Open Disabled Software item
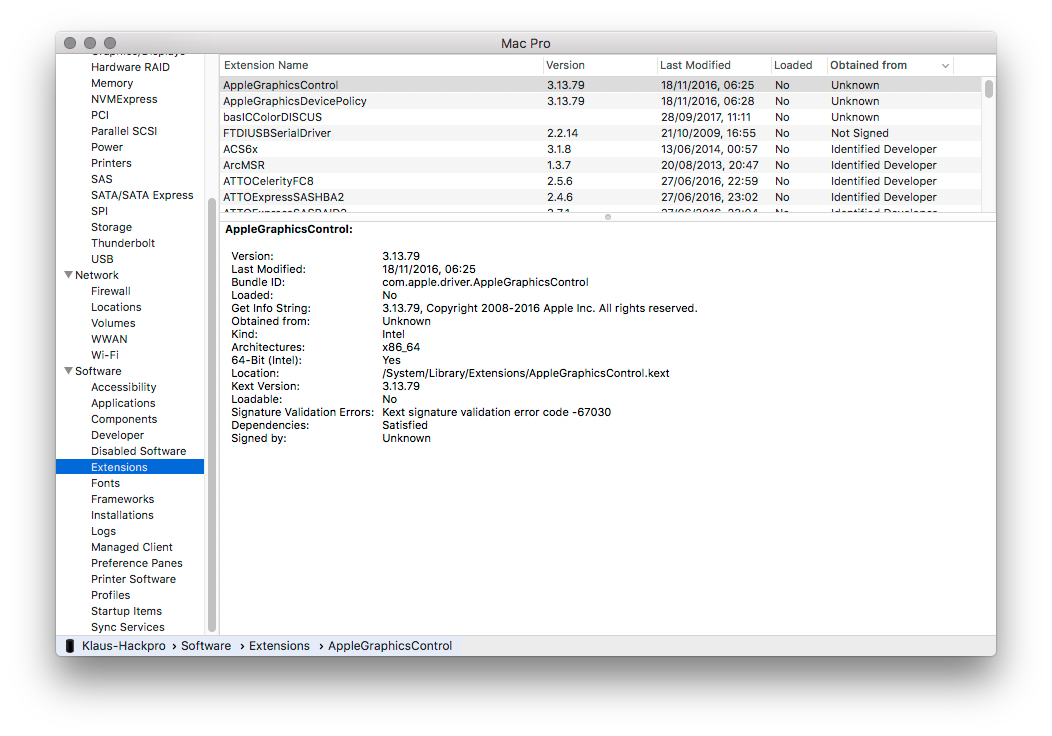 [139, 452]
